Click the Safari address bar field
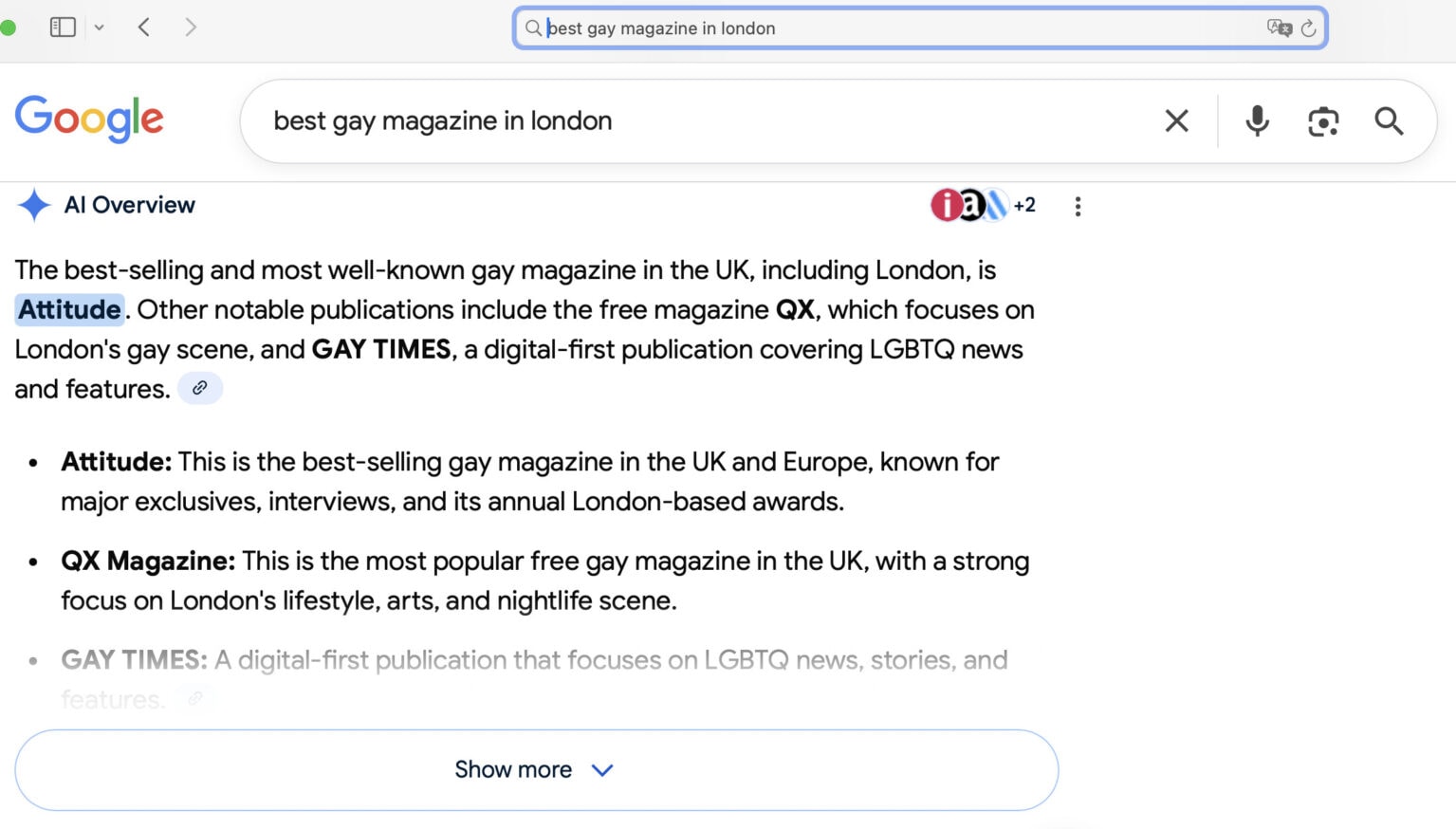 pos(901,28)
